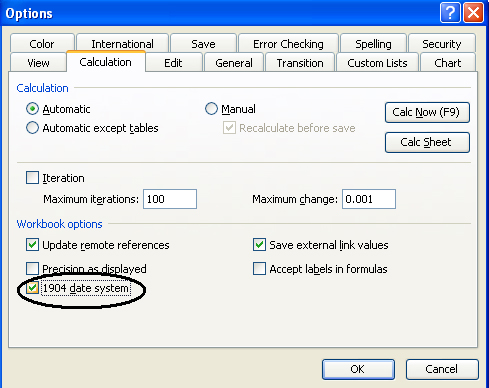The image size is (489, 388).
Task: Open the International tab
Action: (x=122, y=44)
